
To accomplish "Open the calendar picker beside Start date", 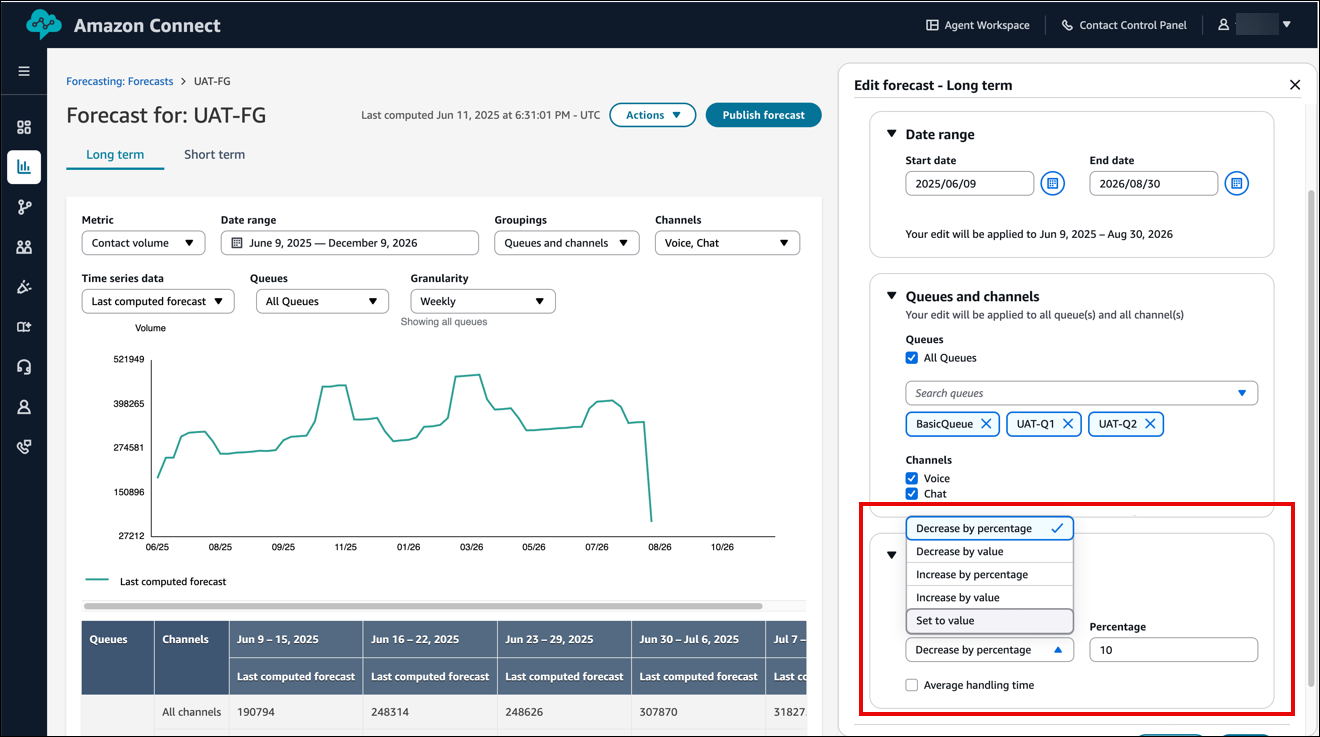I will [1052, 183].
